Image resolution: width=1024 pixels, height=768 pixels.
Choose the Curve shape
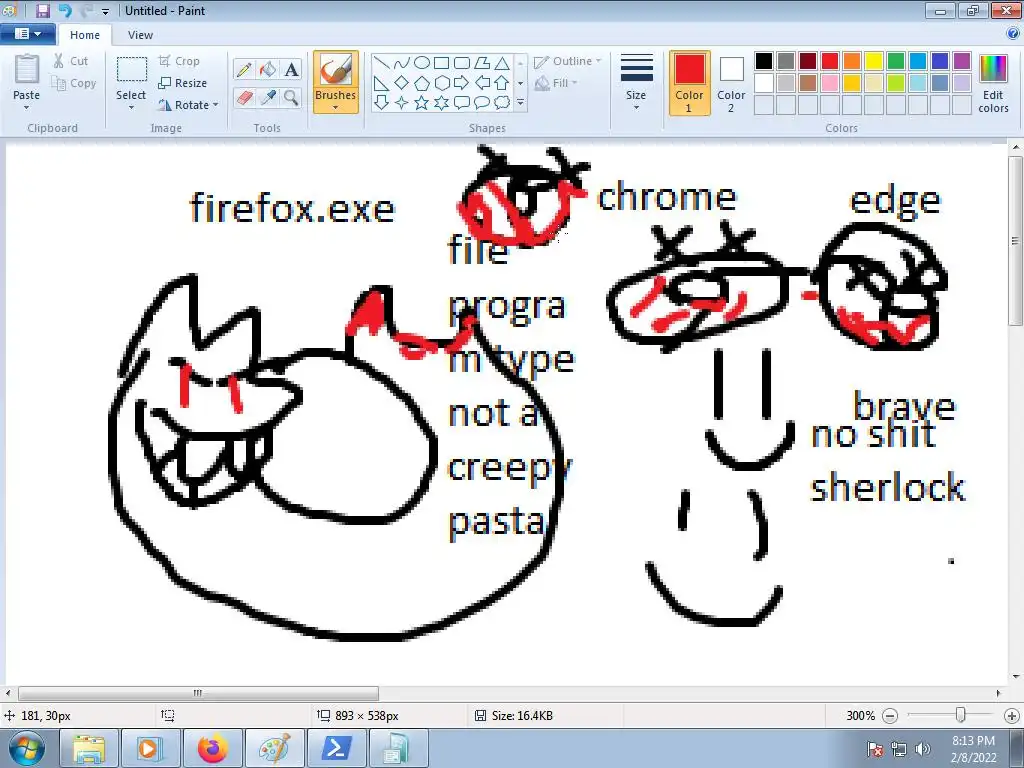point(402,63)
